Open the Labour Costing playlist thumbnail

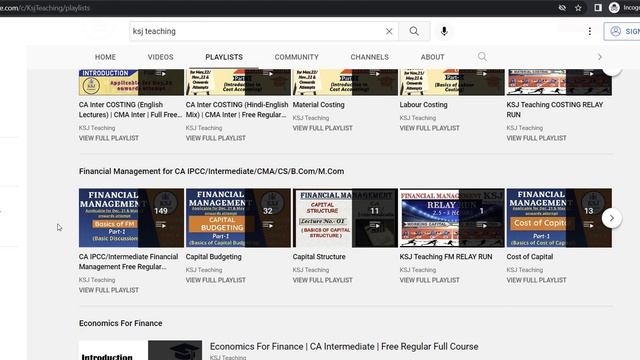click(x=452, y=82)
